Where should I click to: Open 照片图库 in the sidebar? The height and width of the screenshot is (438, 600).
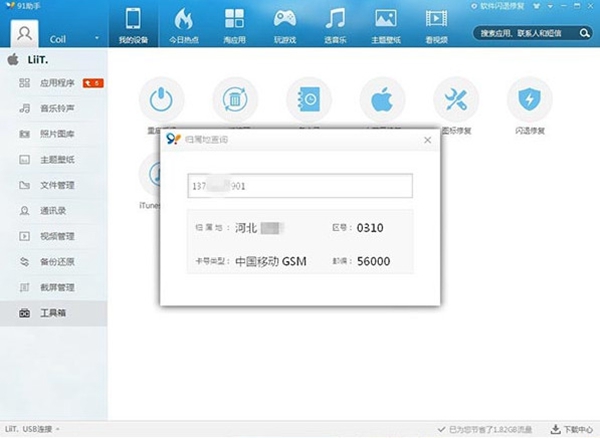tap(54, 134)
